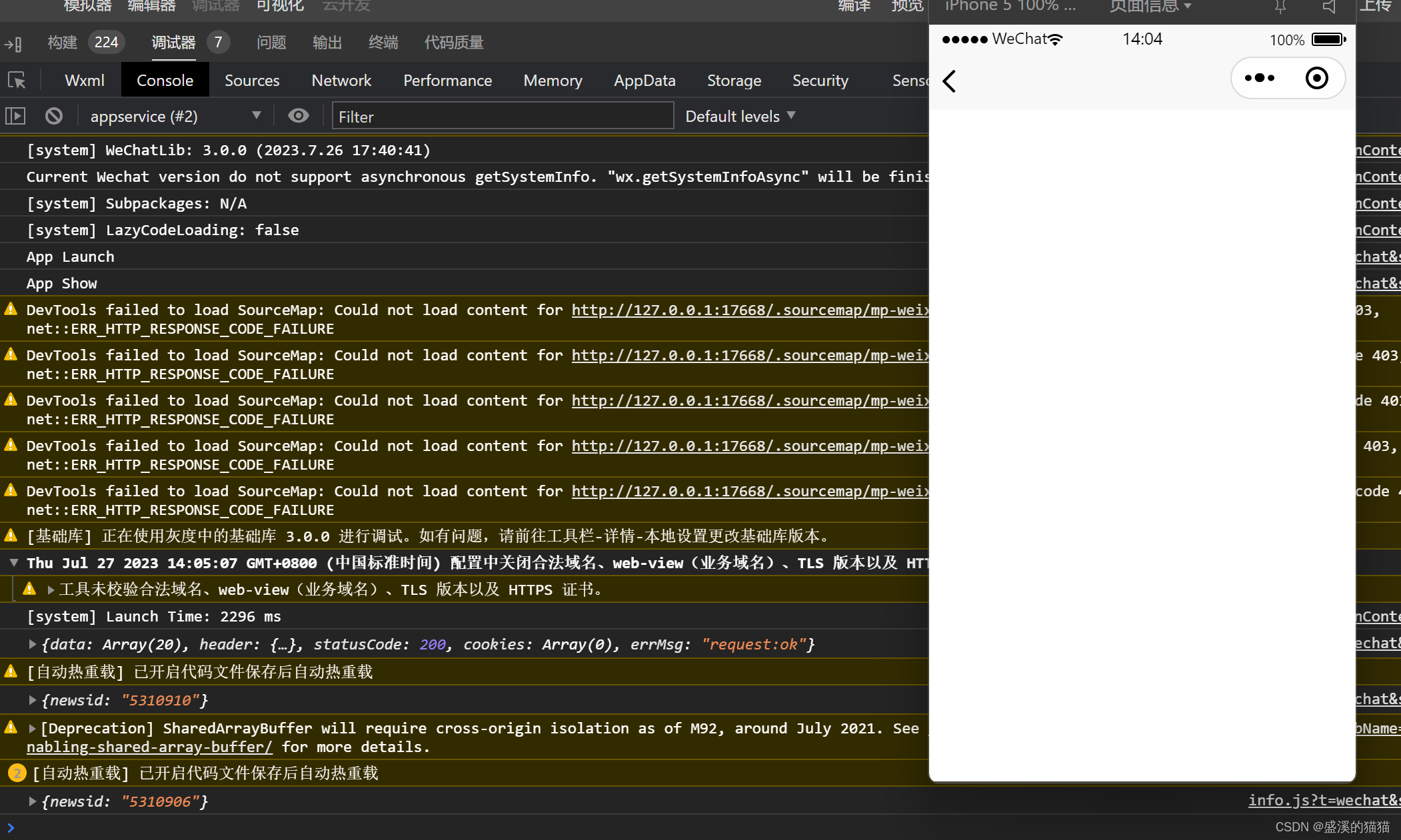Open the Default levels dropdown
The image size is (1401, 840).
pyautogui.click(x=740, y=117)
